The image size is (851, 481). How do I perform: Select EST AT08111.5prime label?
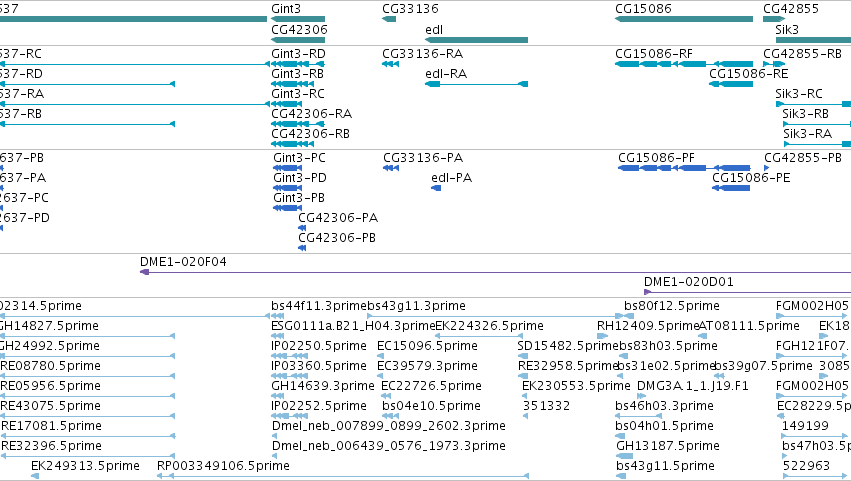749,326
